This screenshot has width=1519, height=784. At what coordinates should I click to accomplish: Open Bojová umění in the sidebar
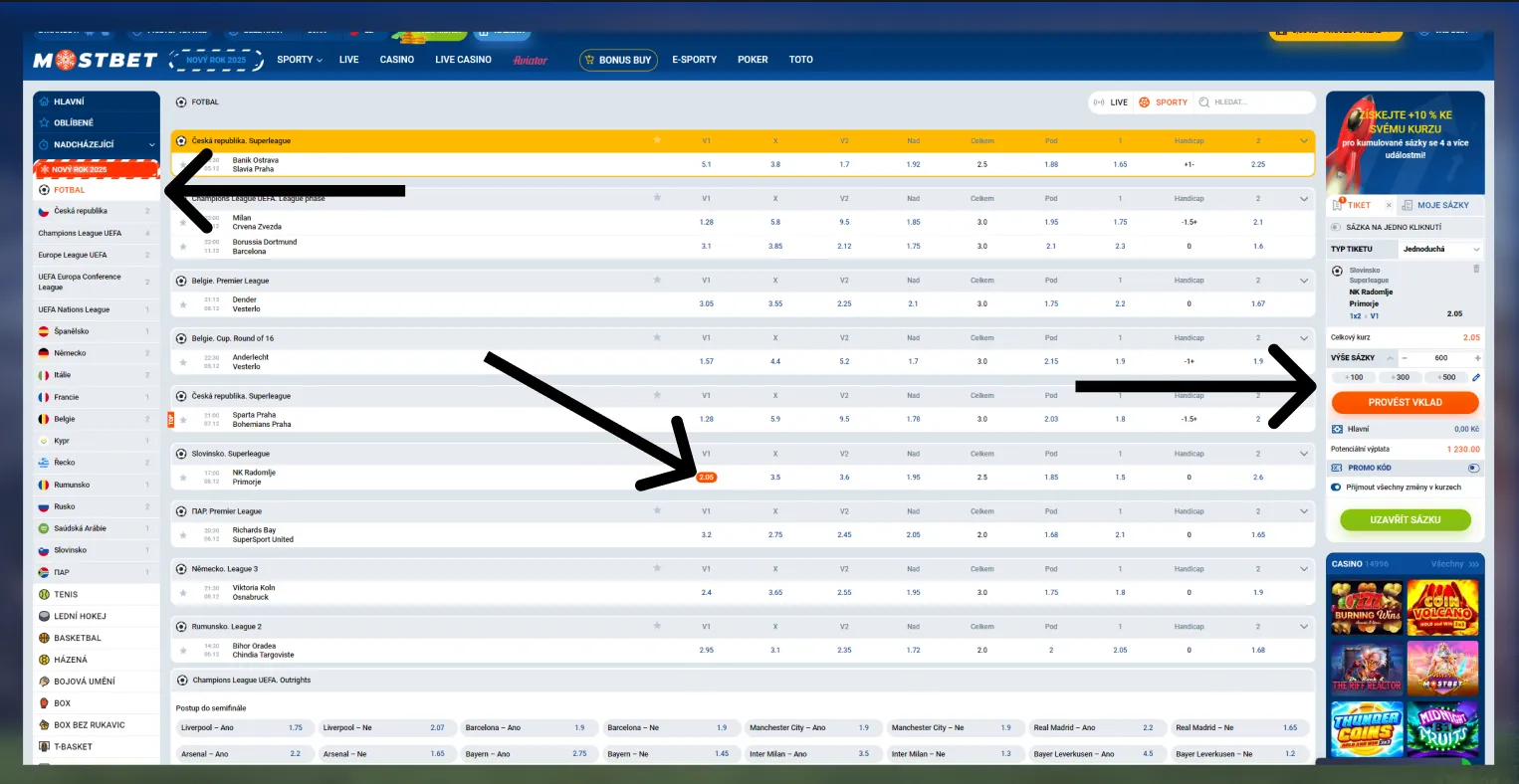coord(97,682)
